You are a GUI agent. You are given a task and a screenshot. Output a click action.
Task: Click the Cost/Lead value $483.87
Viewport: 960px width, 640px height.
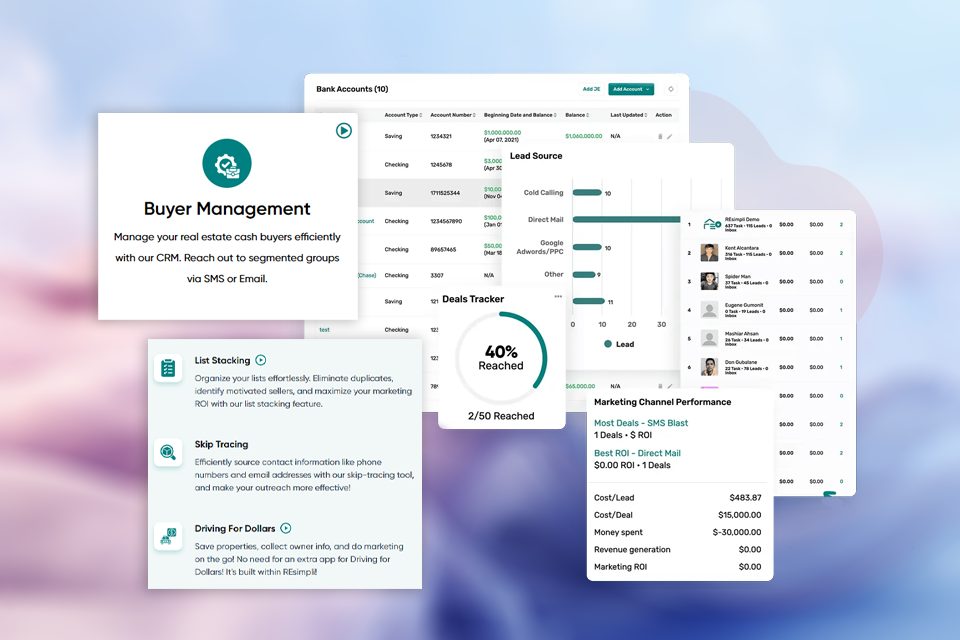coord(745,498)
